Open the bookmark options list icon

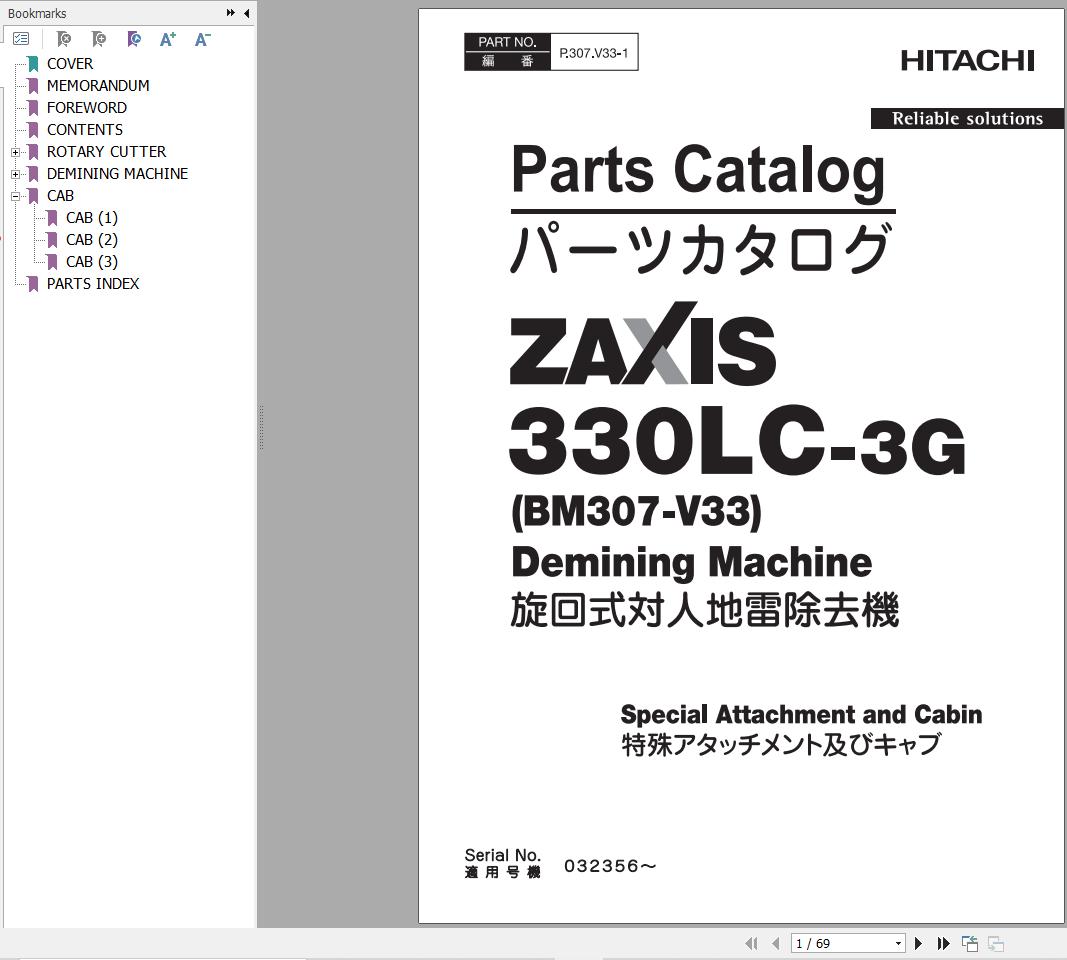coord(21,39)
